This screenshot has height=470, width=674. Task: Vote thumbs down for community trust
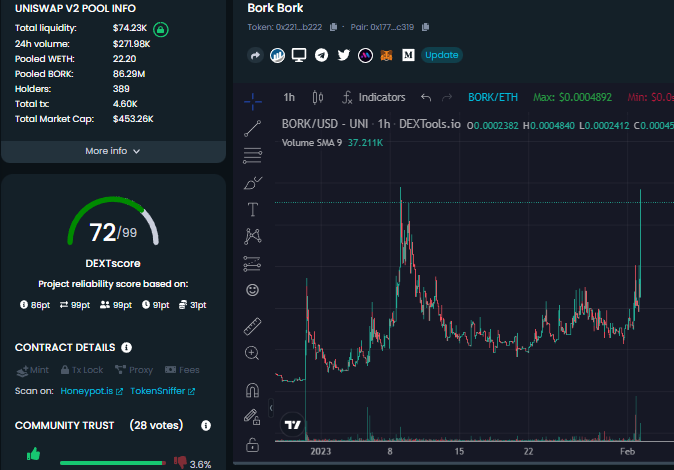180,462
